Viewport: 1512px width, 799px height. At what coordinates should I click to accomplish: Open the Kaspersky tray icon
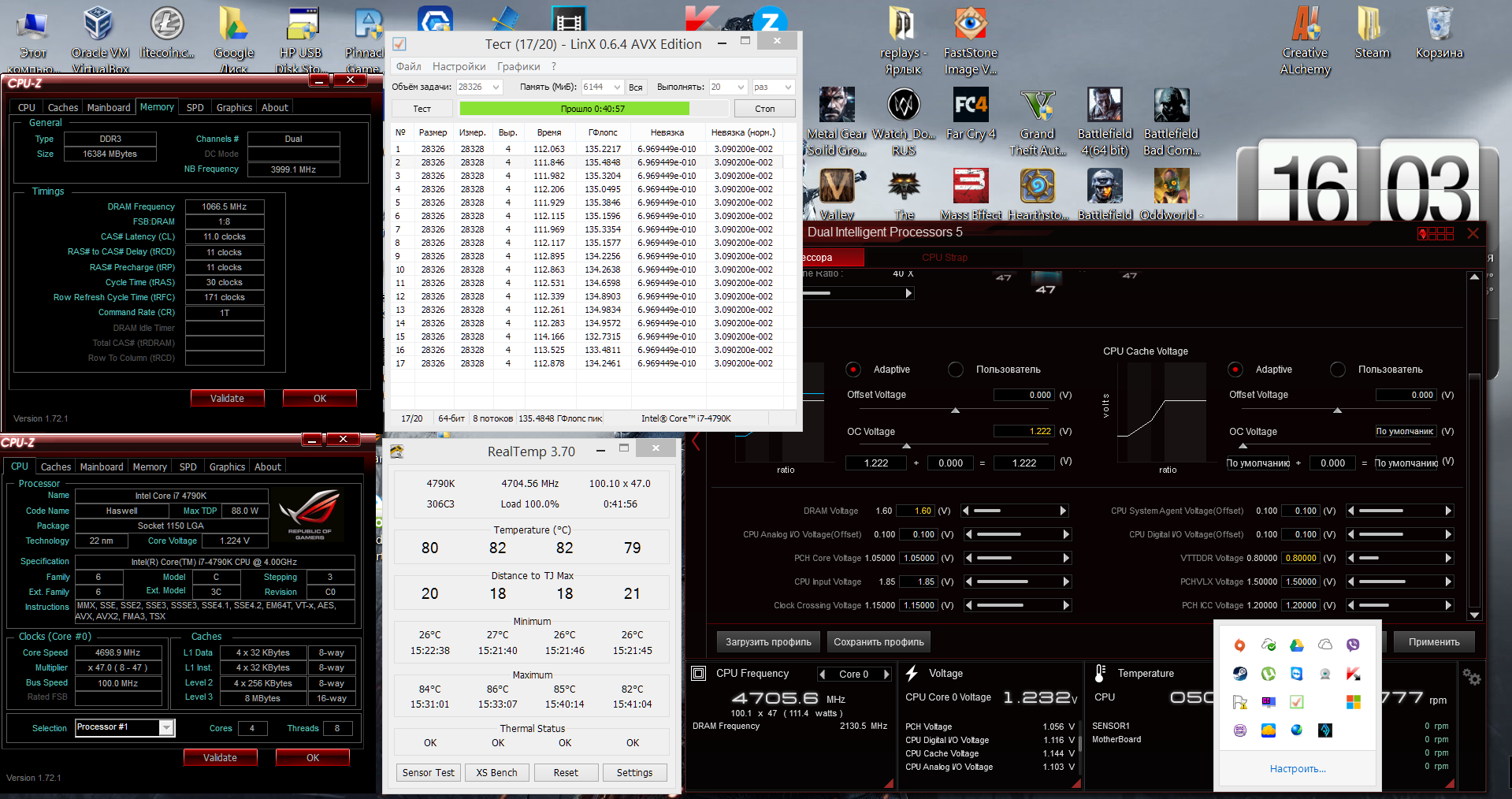tap(1353, 674)
